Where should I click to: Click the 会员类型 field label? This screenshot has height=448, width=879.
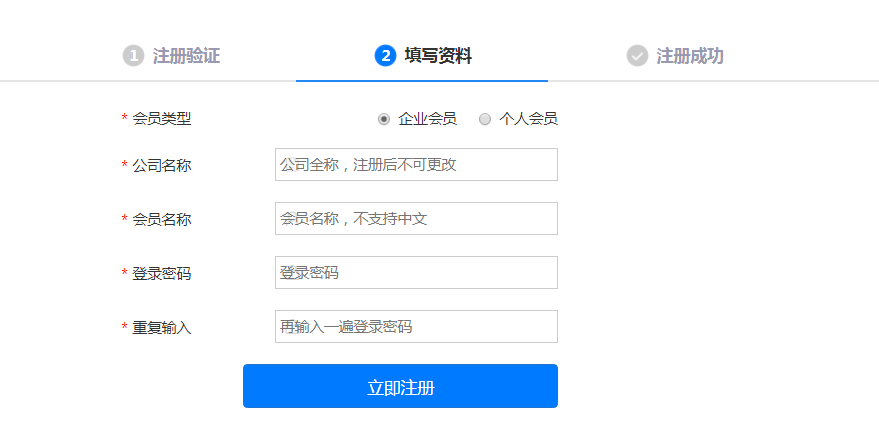161,119
